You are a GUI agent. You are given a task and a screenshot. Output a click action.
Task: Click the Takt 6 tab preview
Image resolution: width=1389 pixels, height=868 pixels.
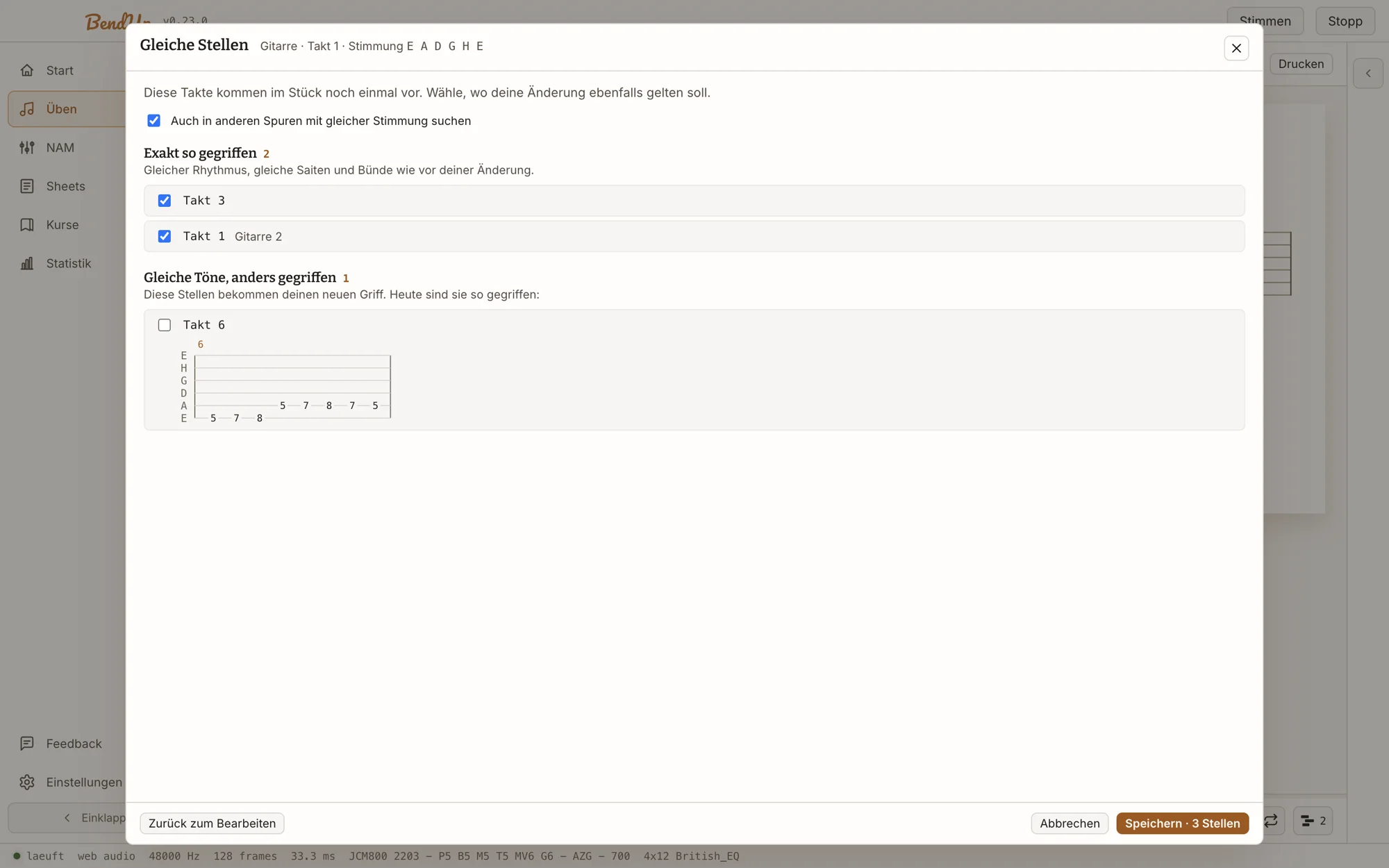(286, 382)
